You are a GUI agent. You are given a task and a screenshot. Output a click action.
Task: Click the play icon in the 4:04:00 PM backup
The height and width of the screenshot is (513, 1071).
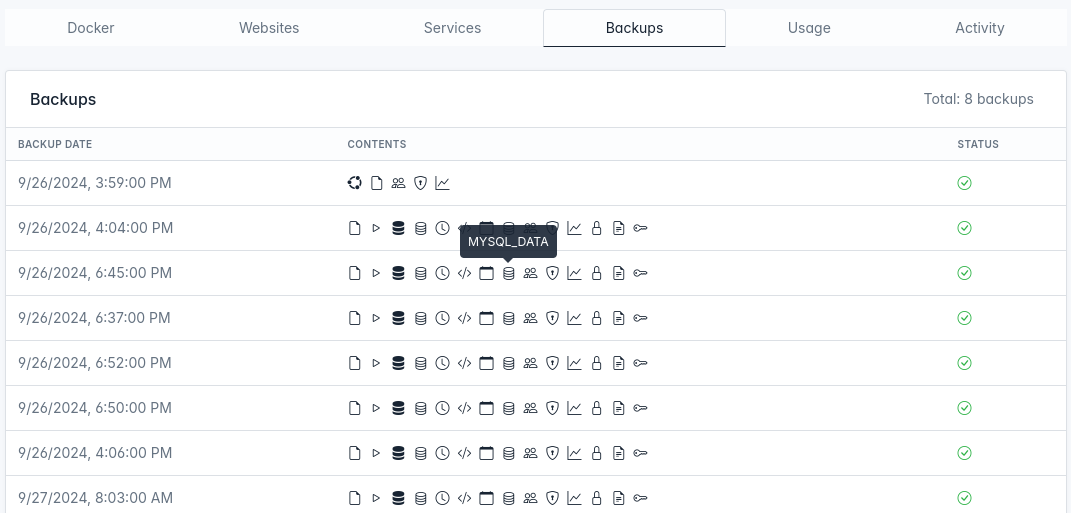376,228
